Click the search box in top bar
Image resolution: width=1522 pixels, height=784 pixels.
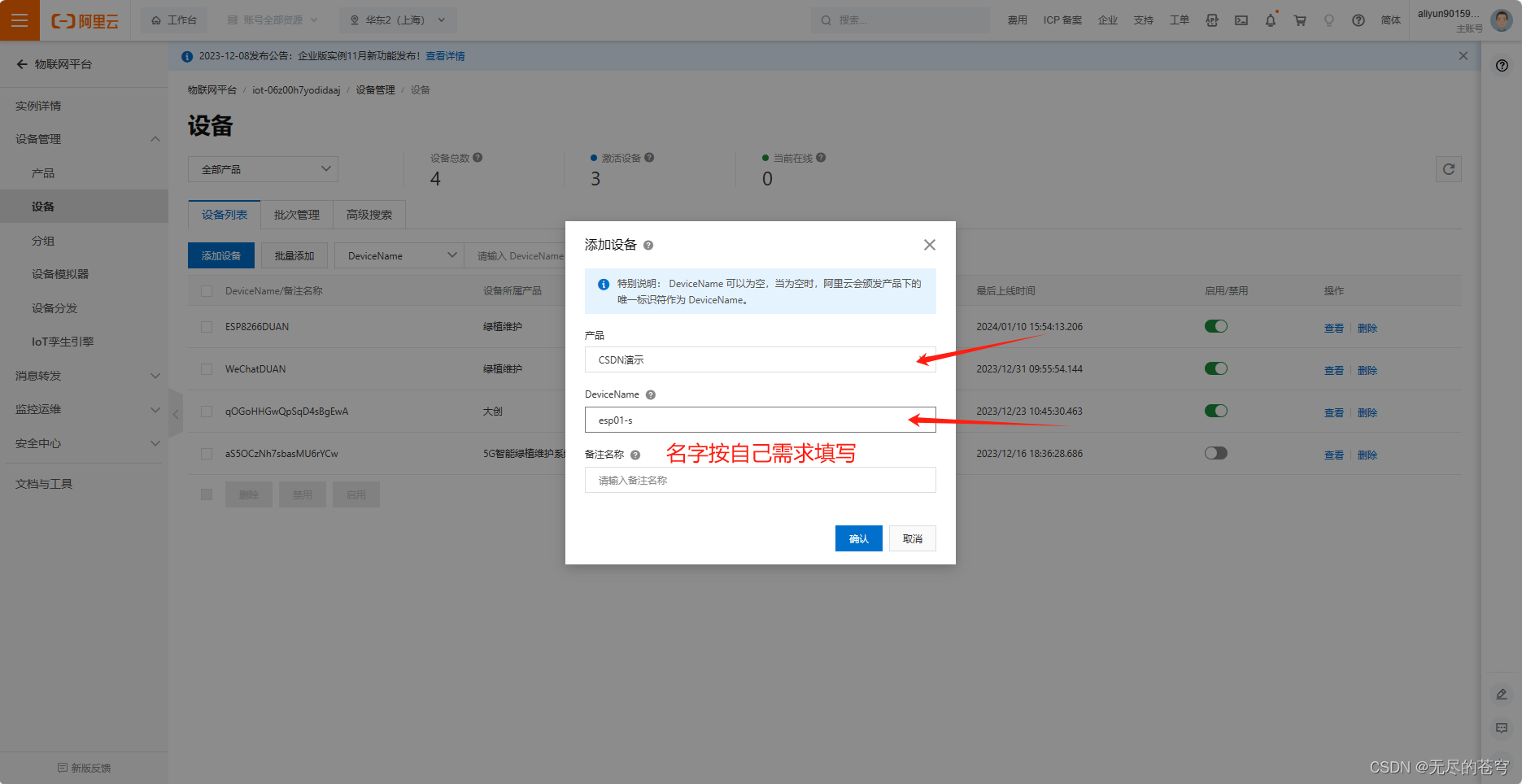pyautogui.click(x=900, y=20)
